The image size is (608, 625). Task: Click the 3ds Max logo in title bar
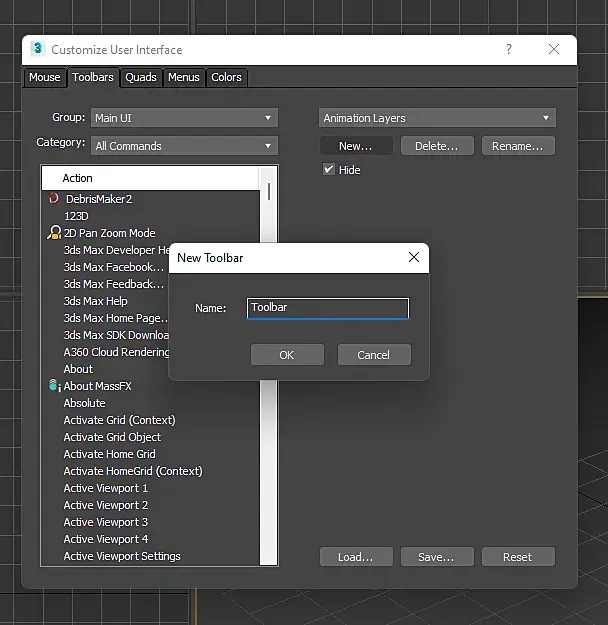coord(37,49)
